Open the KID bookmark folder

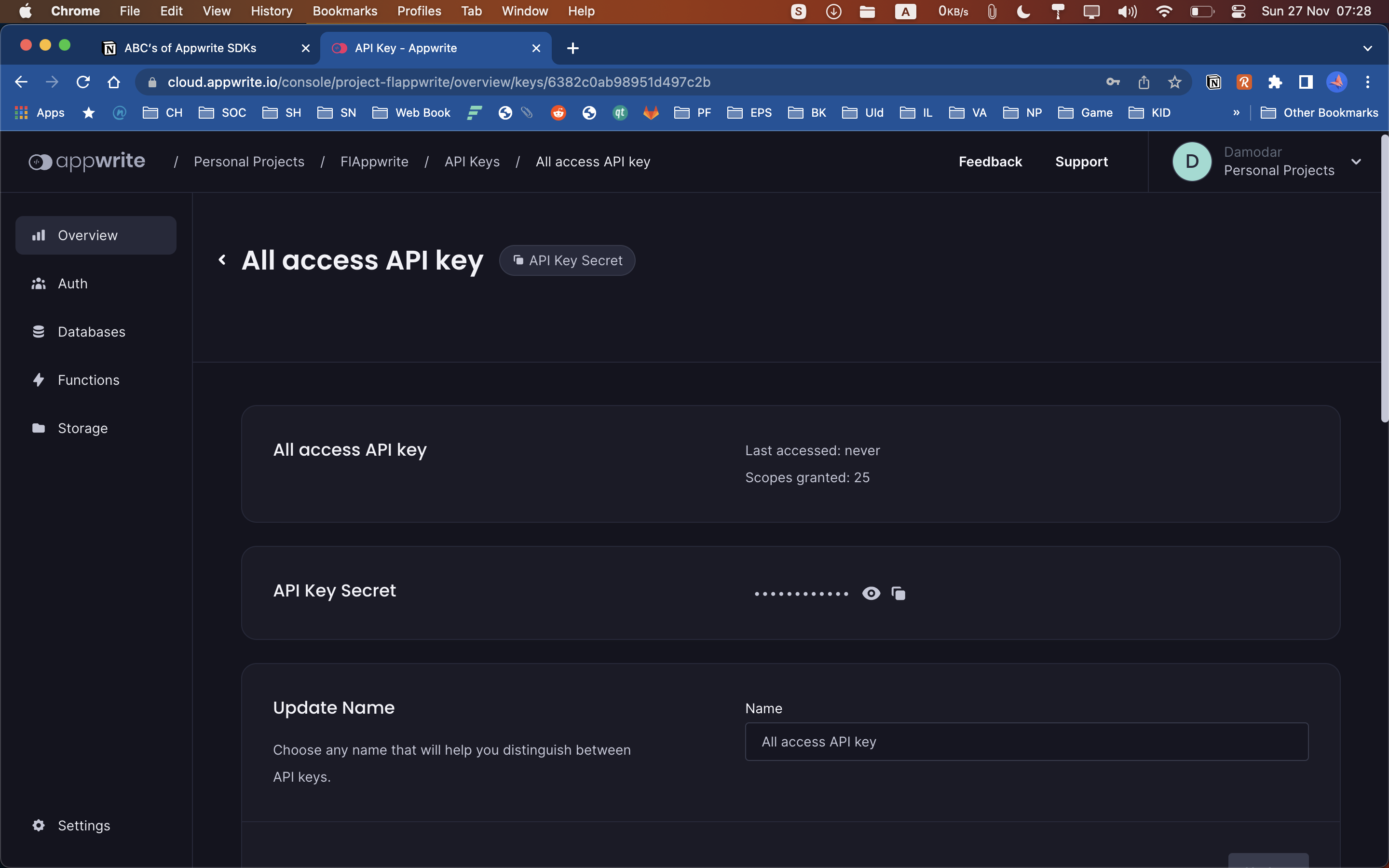point(1149,112)
